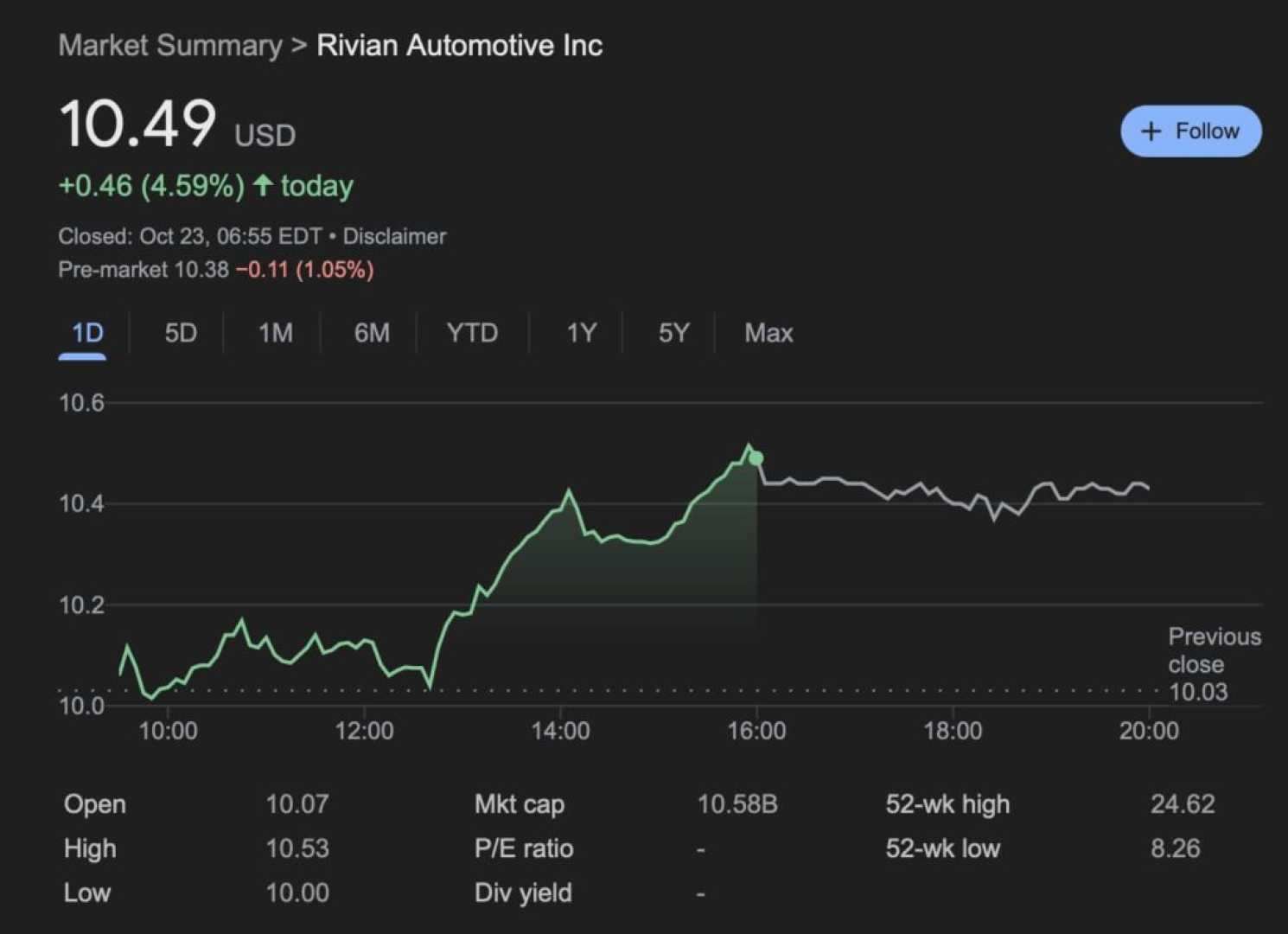Click the 12:00 time axis label
This screenshot has width=1288, height=934.
[364, 731]
